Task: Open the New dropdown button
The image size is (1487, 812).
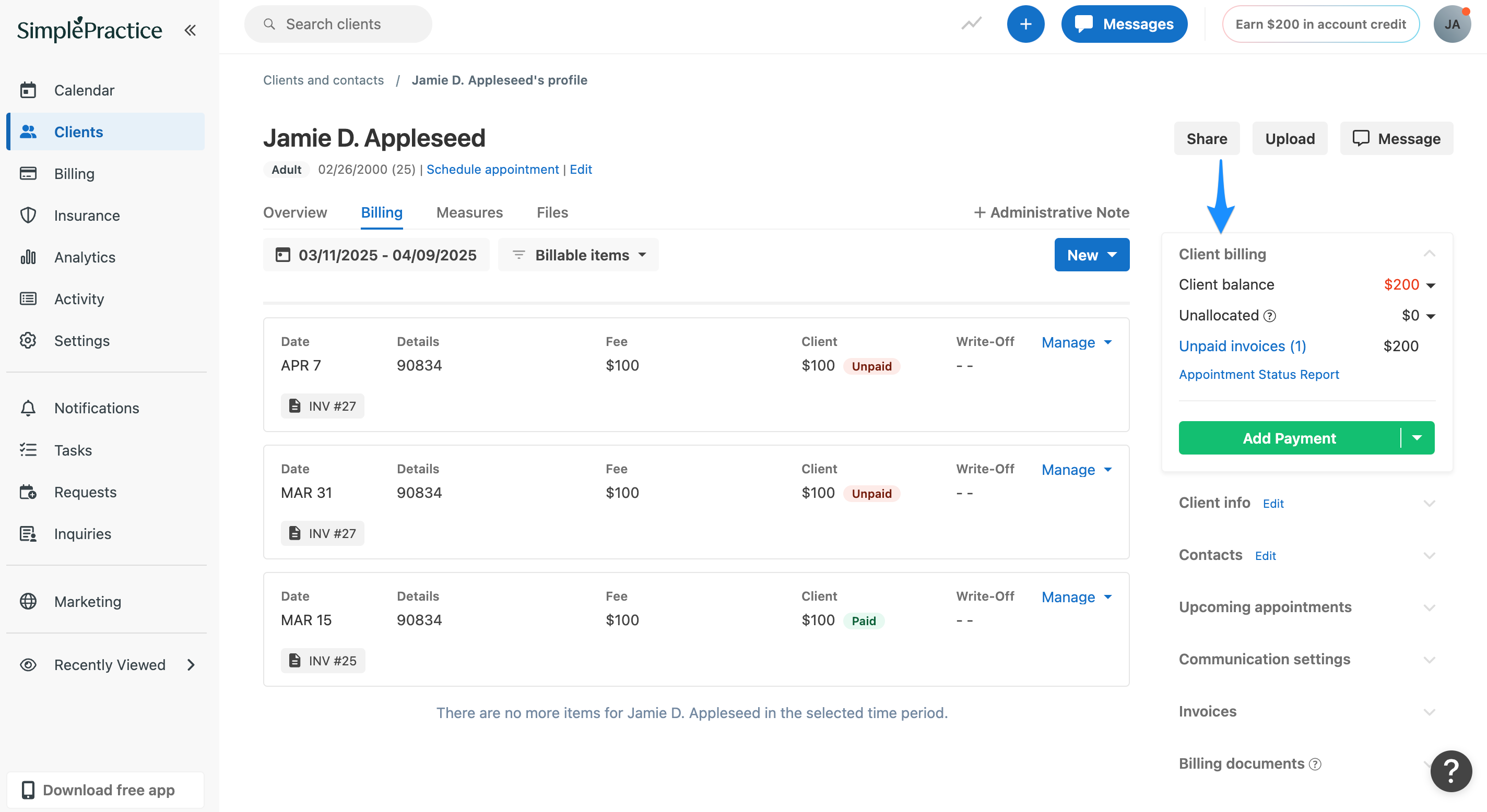Action: pos(1092,255)
